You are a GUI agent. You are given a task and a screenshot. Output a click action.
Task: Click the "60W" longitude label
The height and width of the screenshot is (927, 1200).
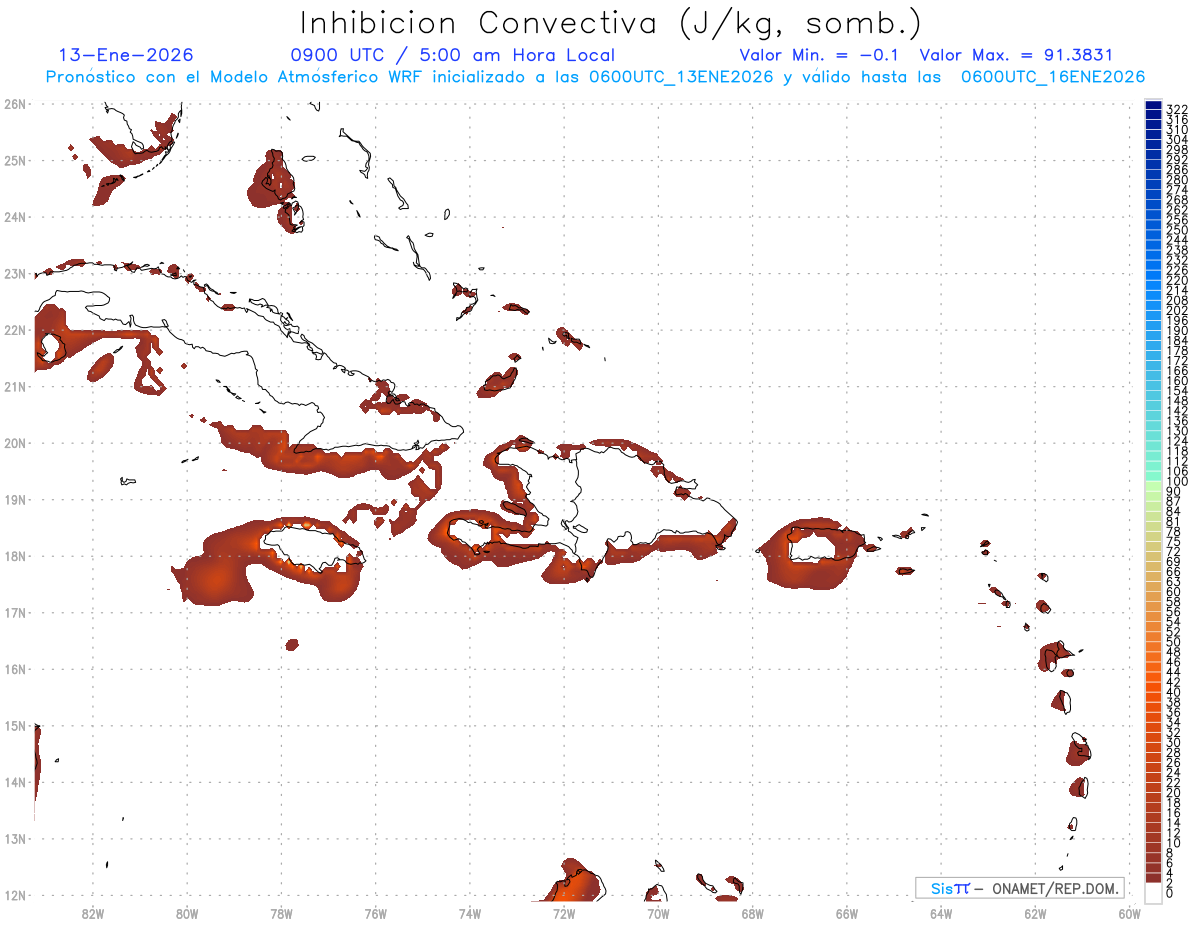click(1130, 913)
